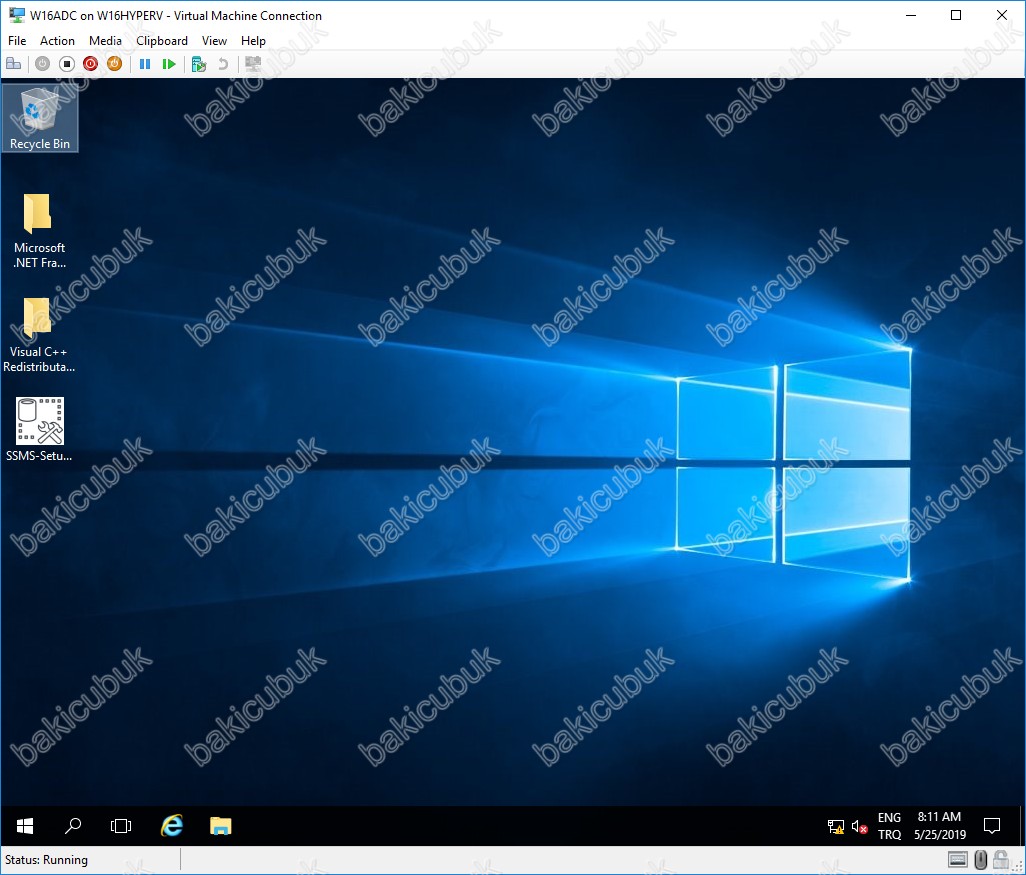The height and width of the screenshot is (875, 1026).
Task: Click the mouse status bar icon
Action: coord(980,859)
